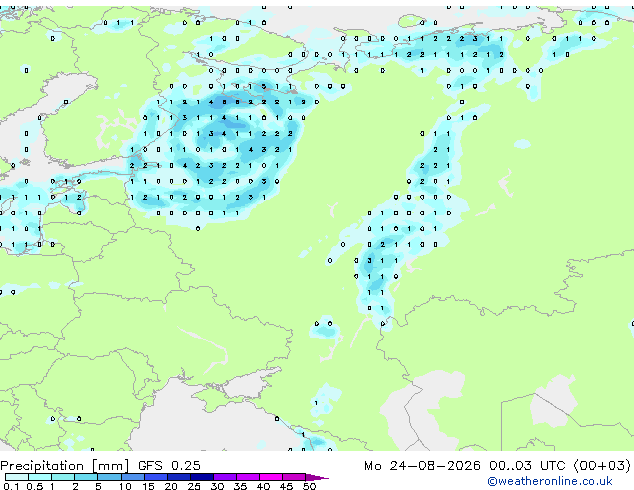Click the above-50 mm arrow tip of legend
The width and height of the screenshot is (634, 490).
317,477
